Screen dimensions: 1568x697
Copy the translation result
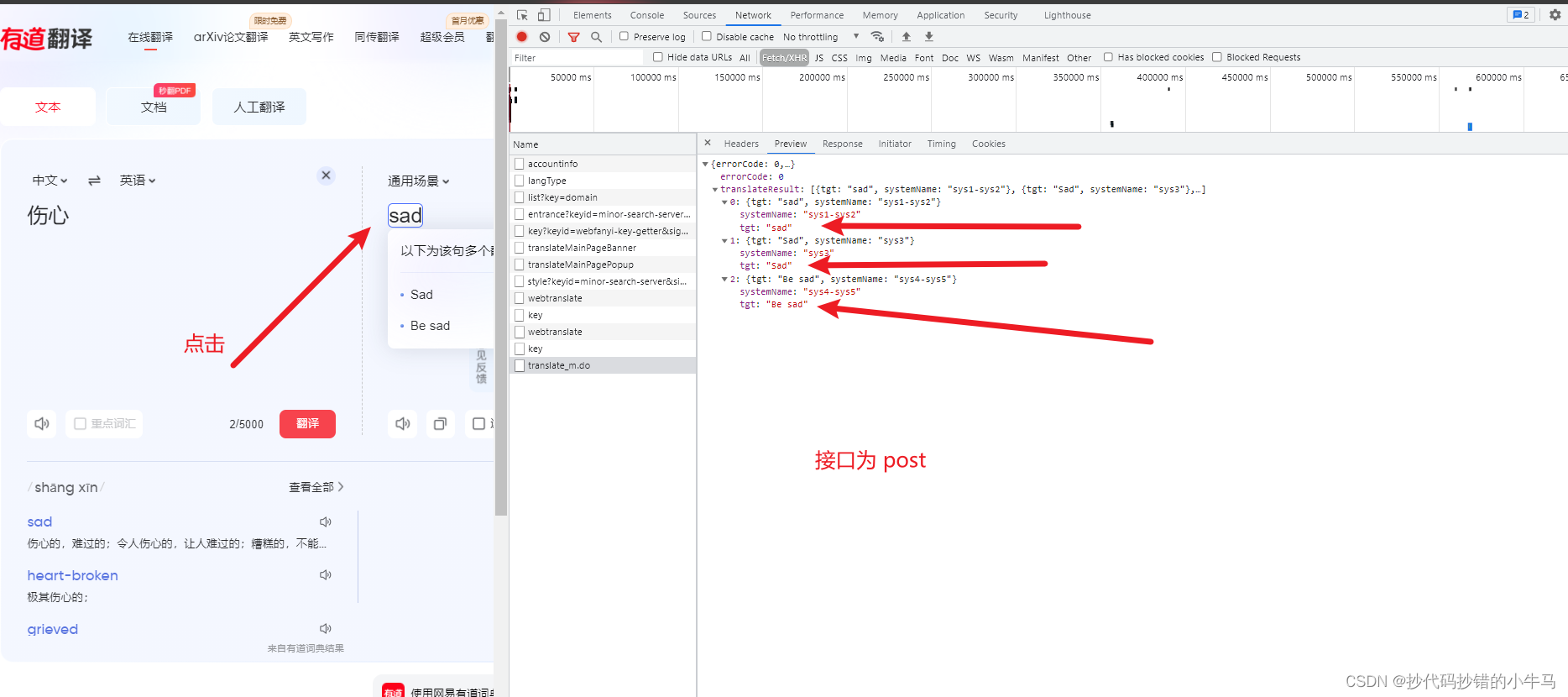440,423
